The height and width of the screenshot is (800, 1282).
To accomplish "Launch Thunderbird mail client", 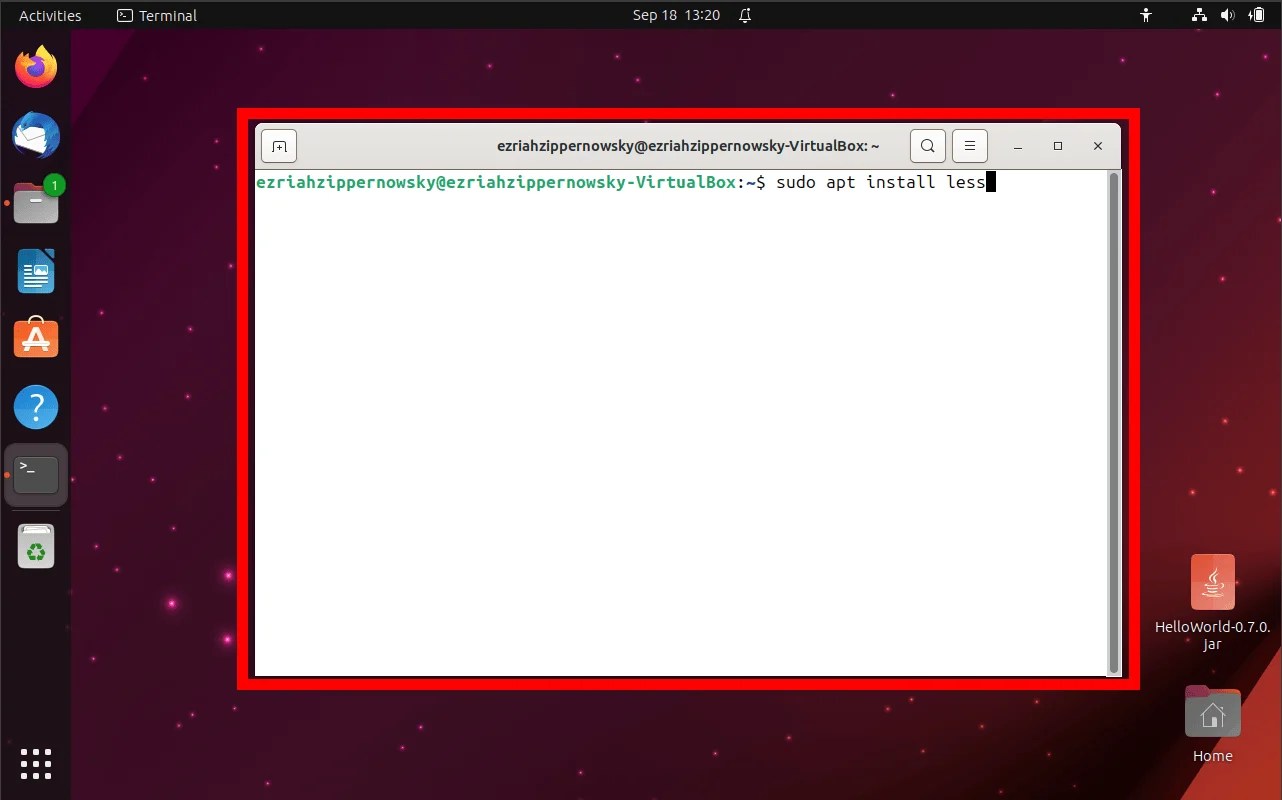I will click(36, 135).
